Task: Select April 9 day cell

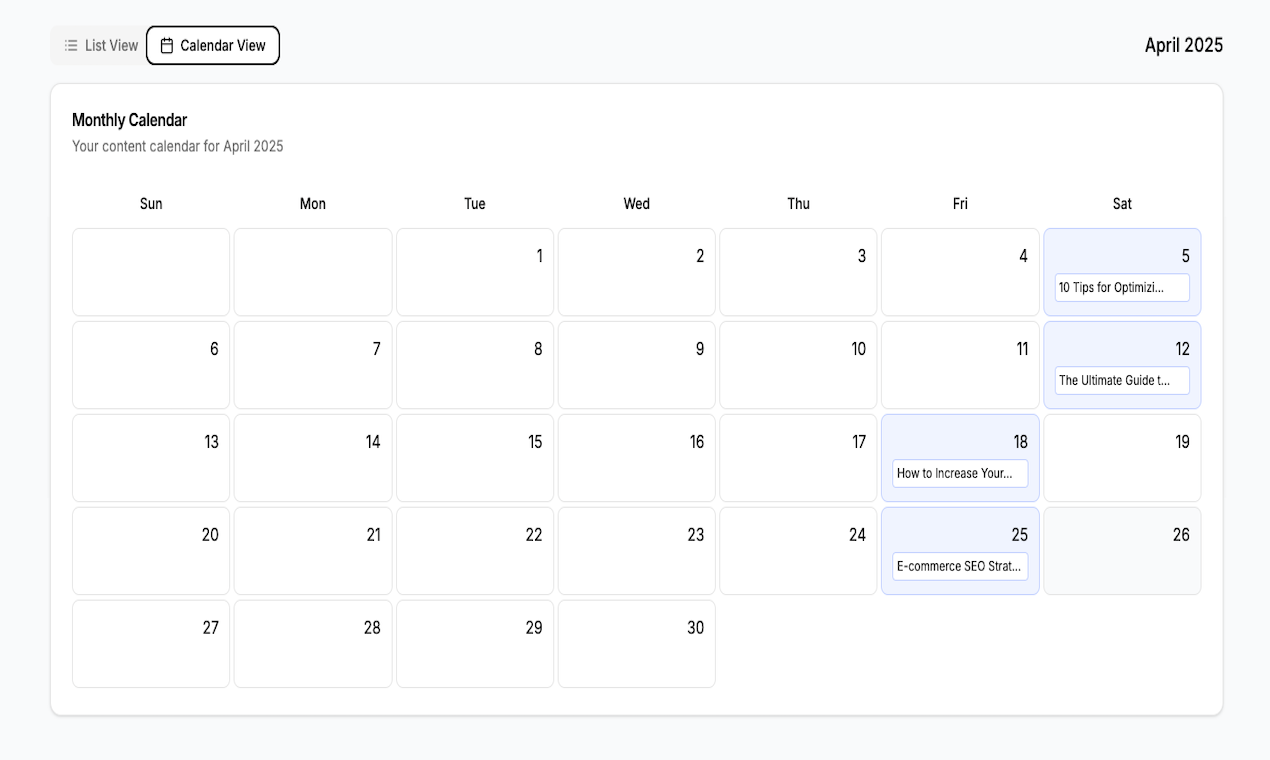Action: coord(637,365)
